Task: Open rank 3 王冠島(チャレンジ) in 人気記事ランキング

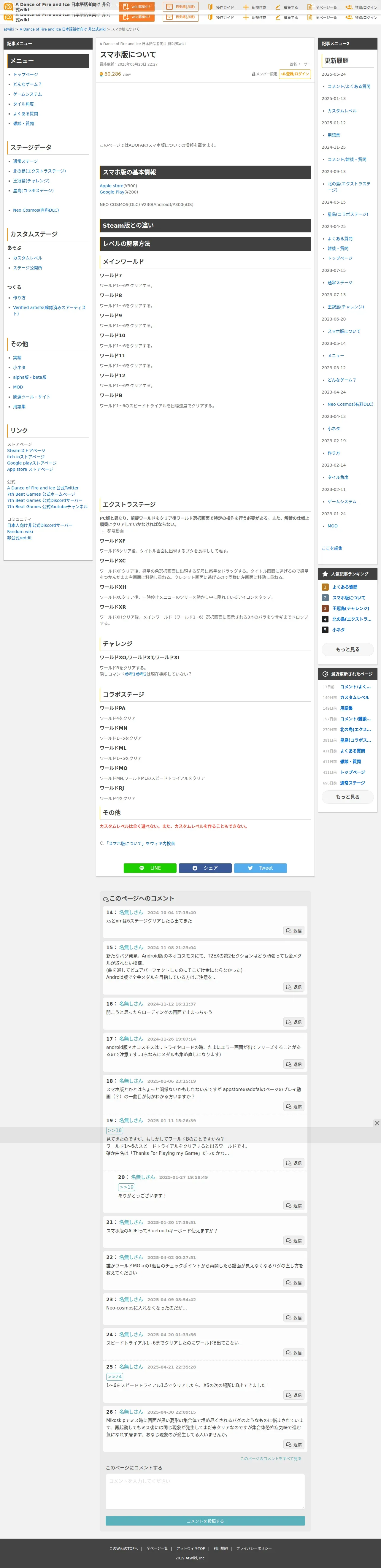Action: (351, 609)
